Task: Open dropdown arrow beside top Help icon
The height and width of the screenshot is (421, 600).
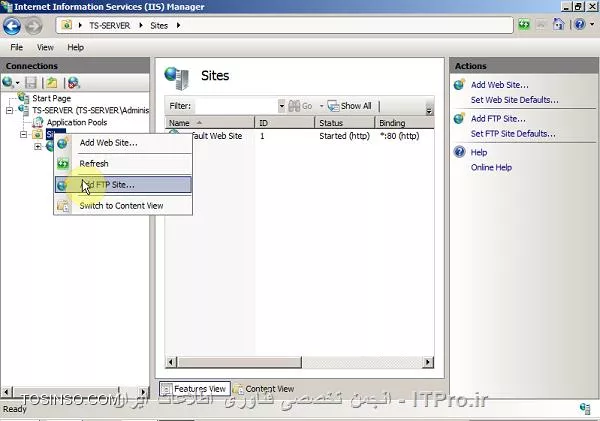Action: click(592, 24)
